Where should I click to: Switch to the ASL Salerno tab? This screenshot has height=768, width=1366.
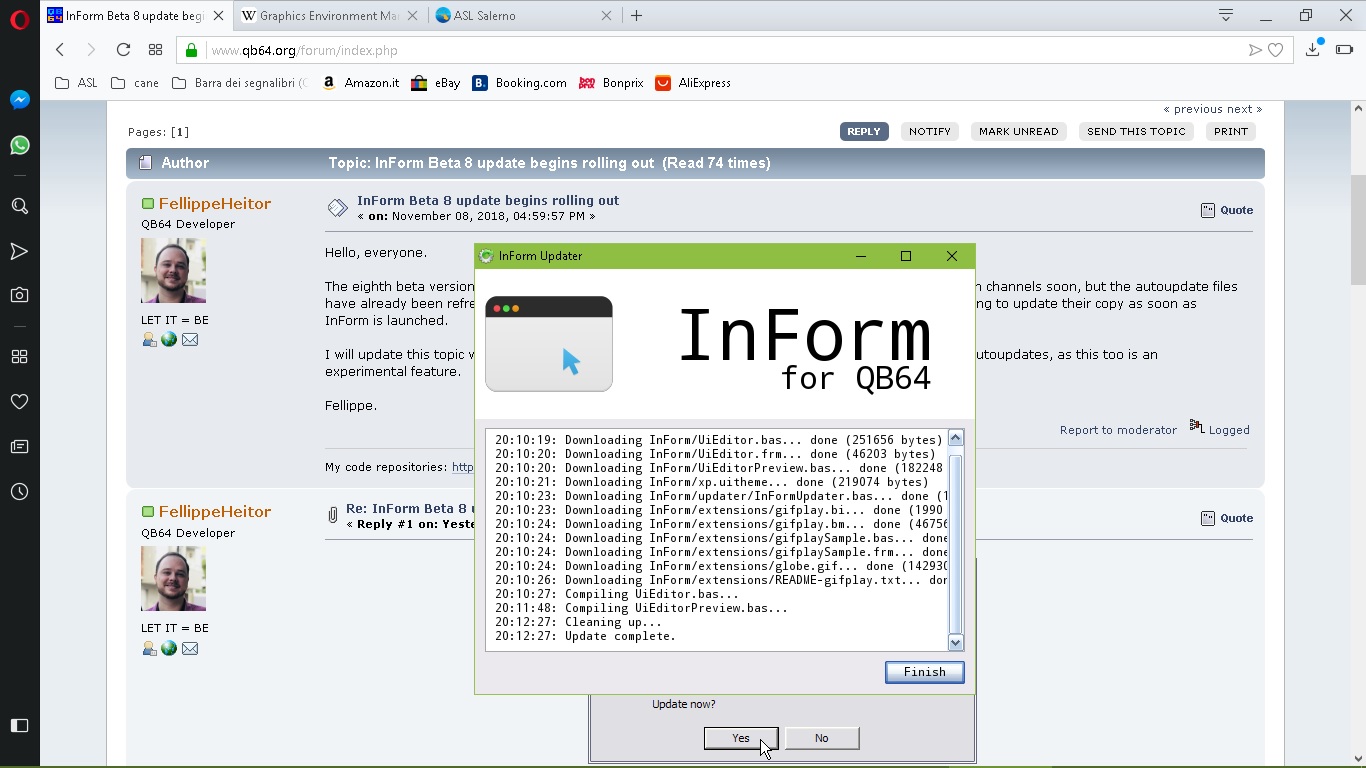click(x=515, y=16)
